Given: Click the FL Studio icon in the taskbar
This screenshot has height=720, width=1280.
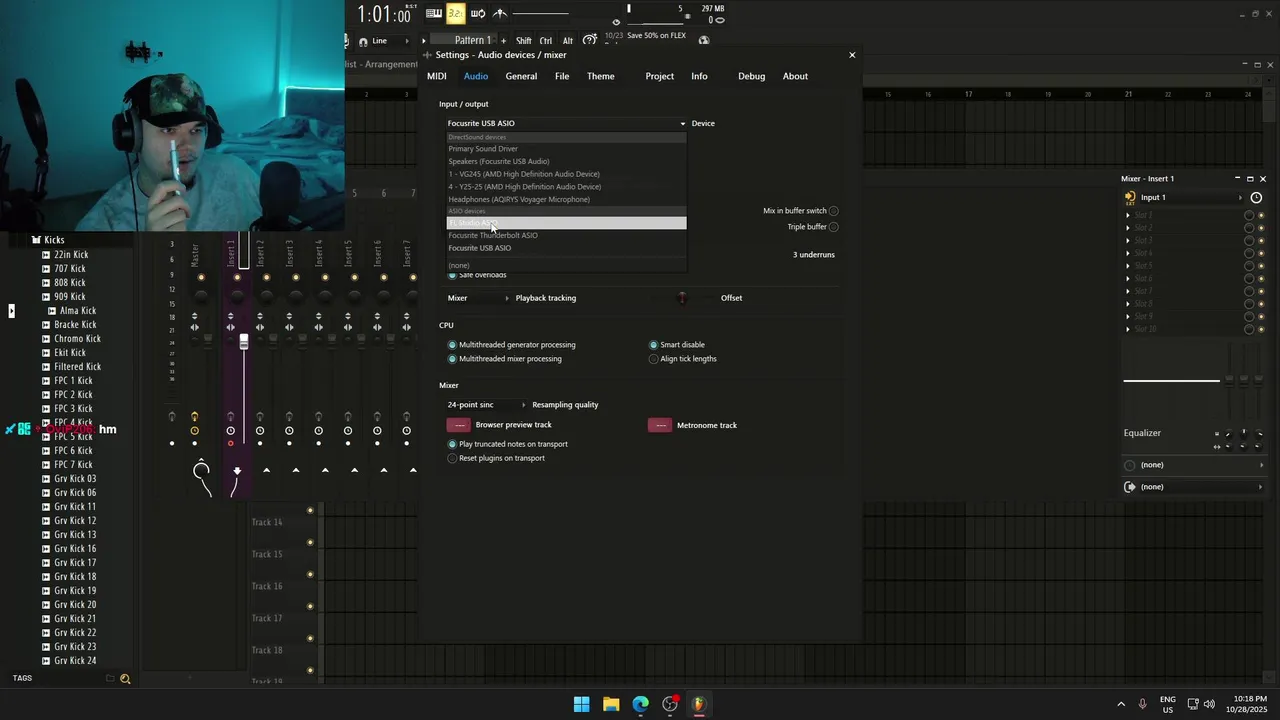Looking at the screenshot, I should coord(699,704).
